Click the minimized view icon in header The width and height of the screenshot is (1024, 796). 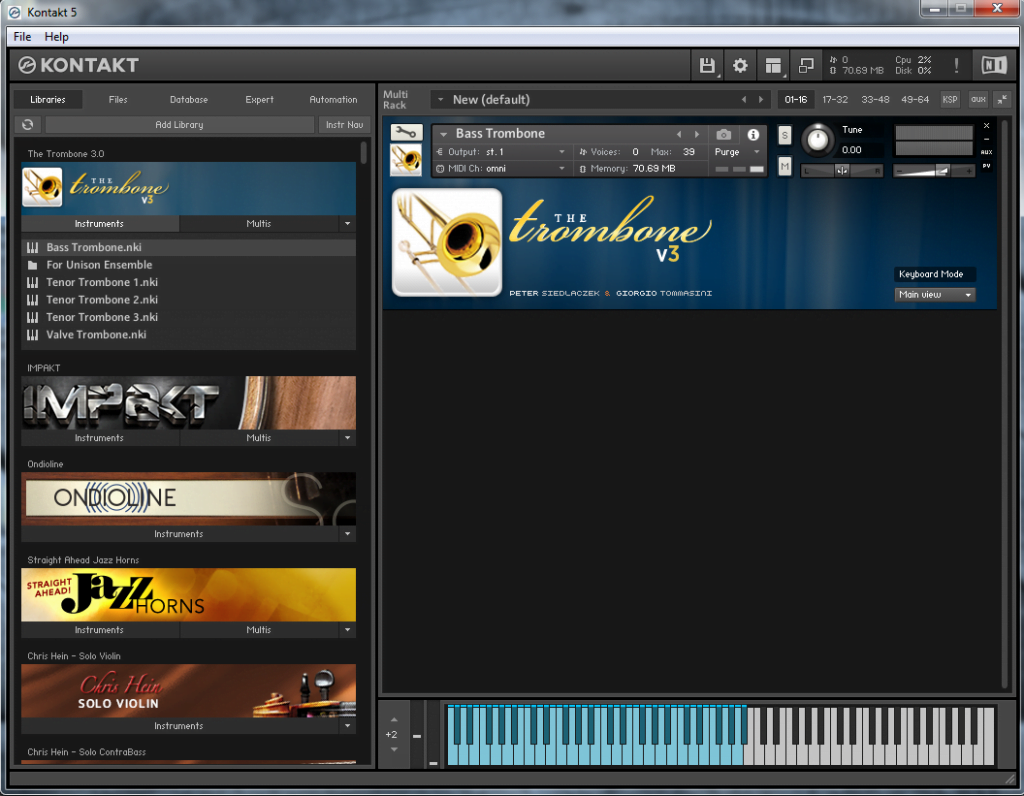click(x=806, y=65)
